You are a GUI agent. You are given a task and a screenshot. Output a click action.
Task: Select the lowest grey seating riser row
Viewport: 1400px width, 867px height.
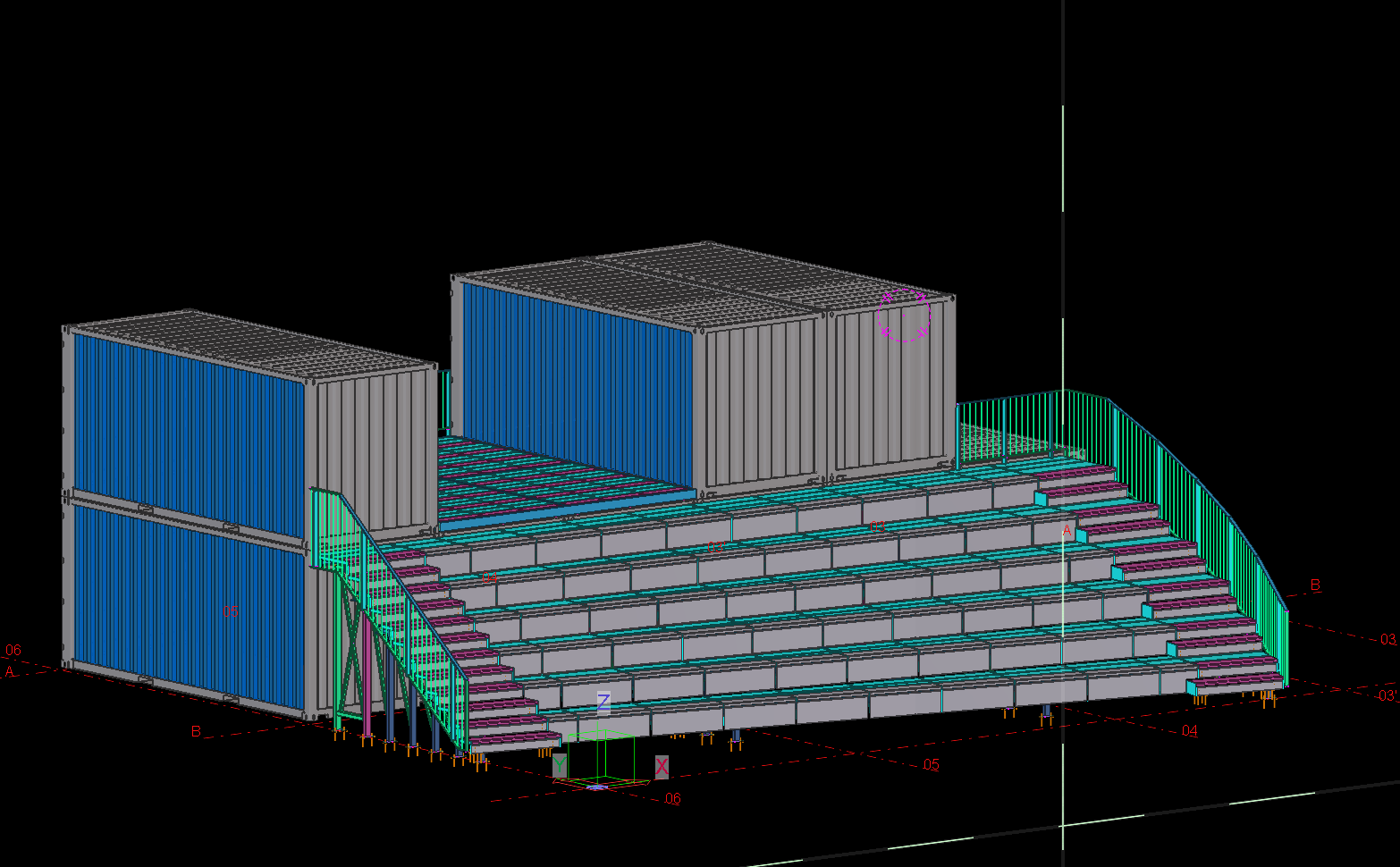pyautogui.click(x=805, y=710)
